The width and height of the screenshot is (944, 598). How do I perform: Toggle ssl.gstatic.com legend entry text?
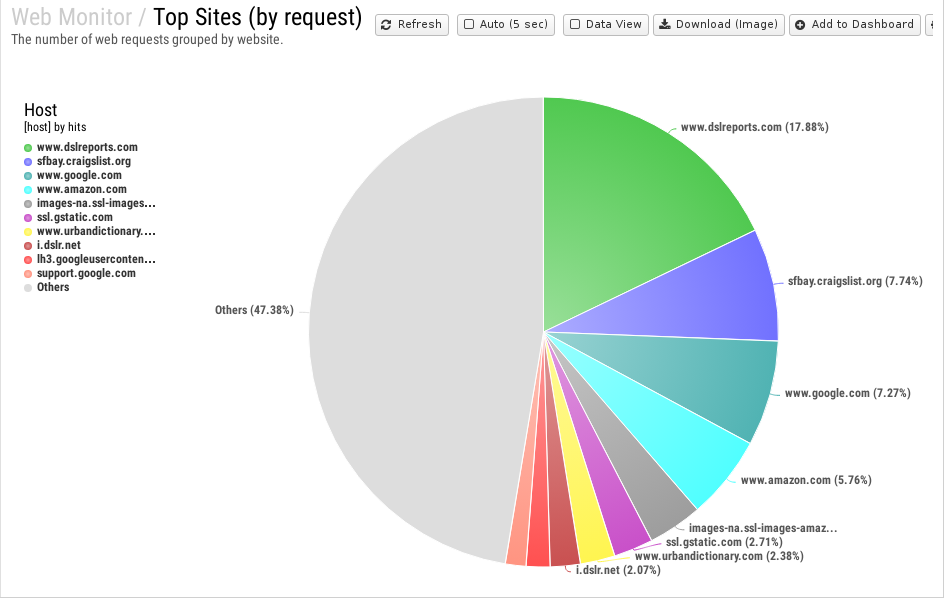(75, 217)
